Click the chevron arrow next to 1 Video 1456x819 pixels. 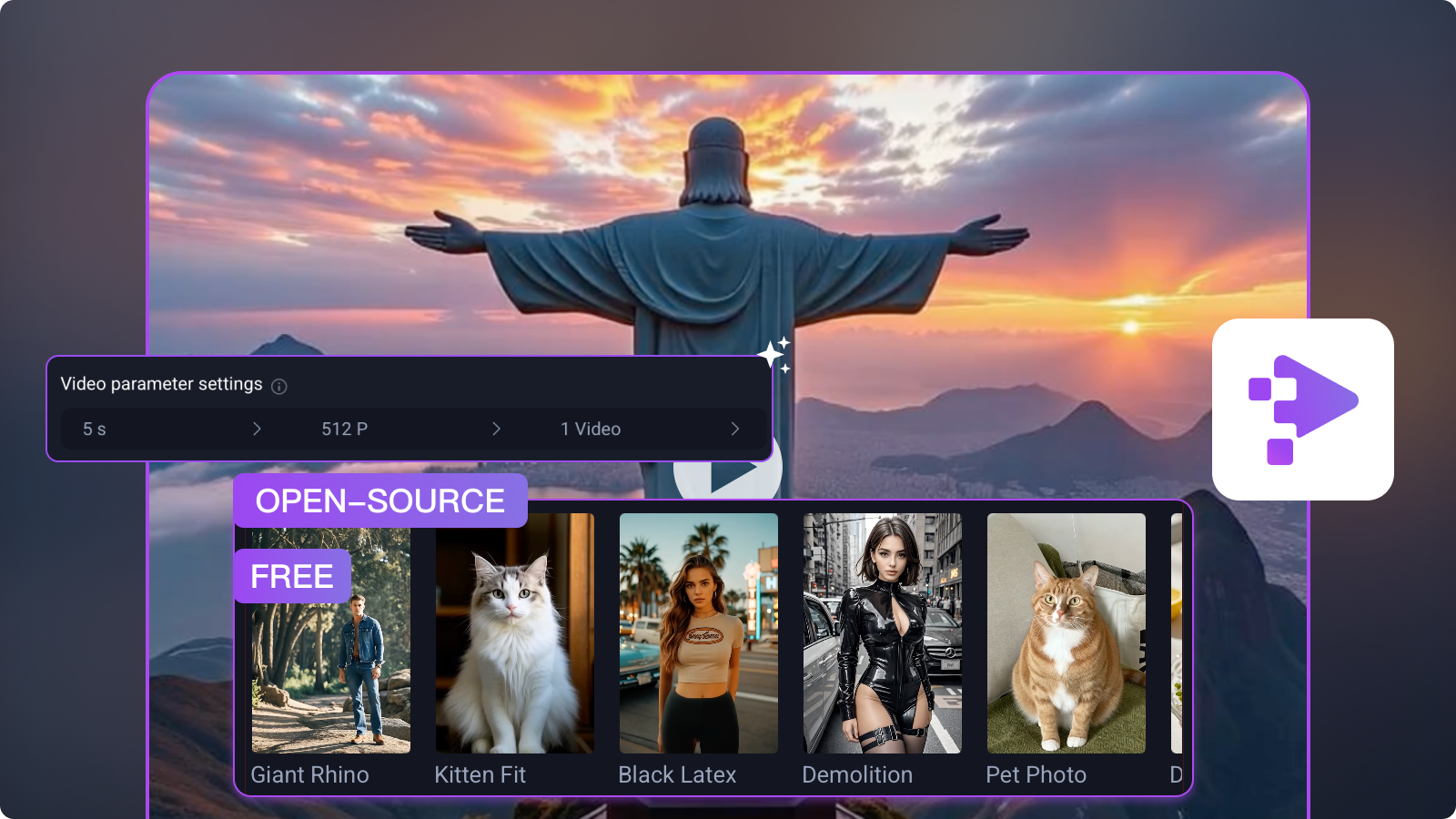point(735,429)
